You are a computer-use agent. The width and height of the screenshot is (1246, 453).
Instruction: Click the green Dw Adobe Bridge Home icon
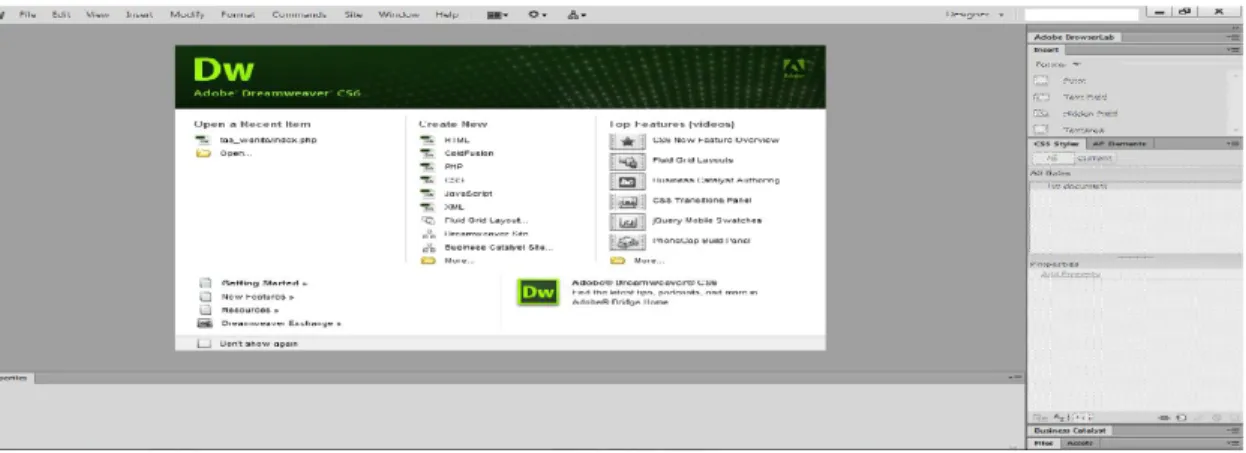click(x=536, y=292)
